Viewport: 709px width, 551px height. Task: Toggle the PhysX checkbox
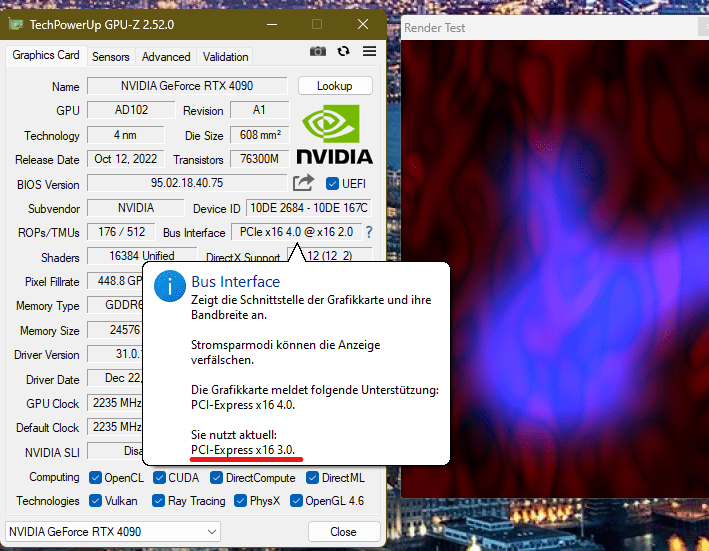[240, 501]
